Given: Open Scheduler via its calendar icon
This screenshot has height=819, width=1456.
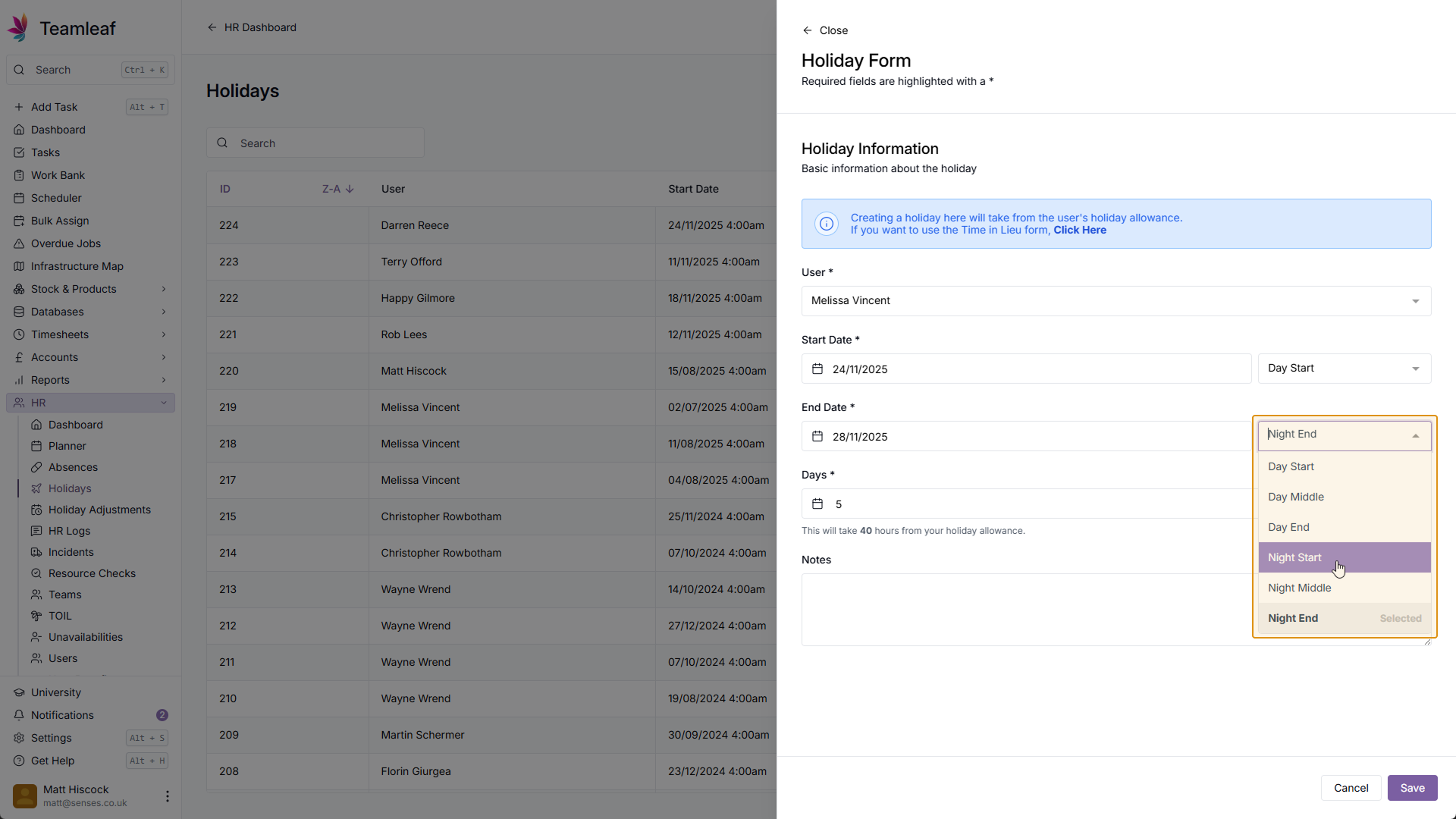Looking at the screenshot, I should click(19, 198).
